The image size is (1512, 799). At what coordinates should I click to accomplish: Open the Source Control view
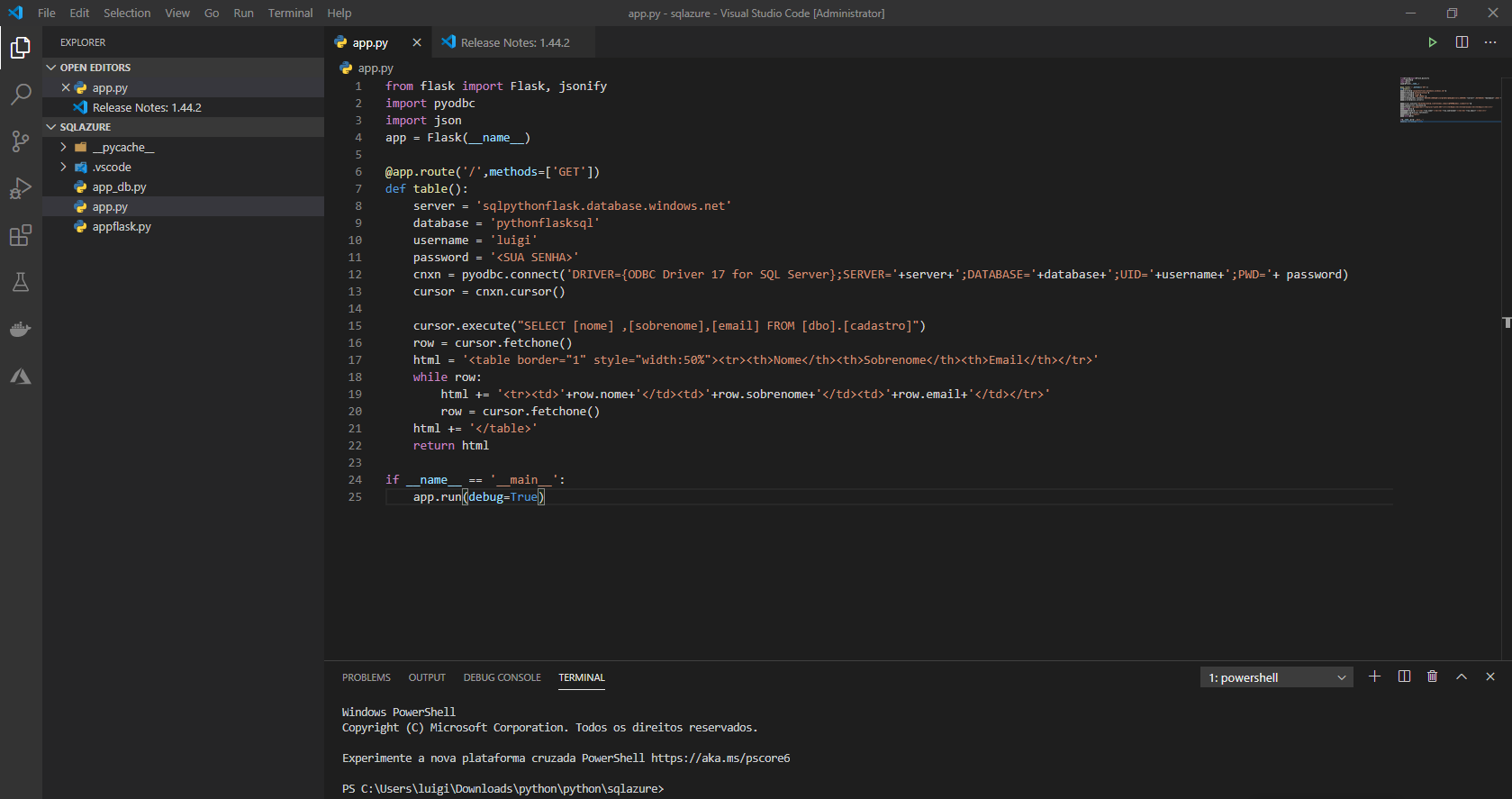point(21,141)
